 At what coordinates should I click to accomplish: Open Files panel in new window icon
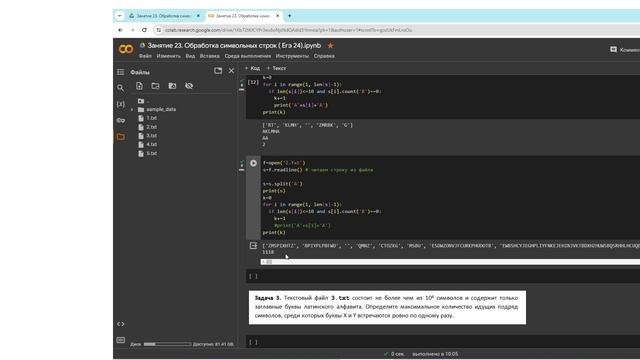pyautogui.click(x=218, y=71)
